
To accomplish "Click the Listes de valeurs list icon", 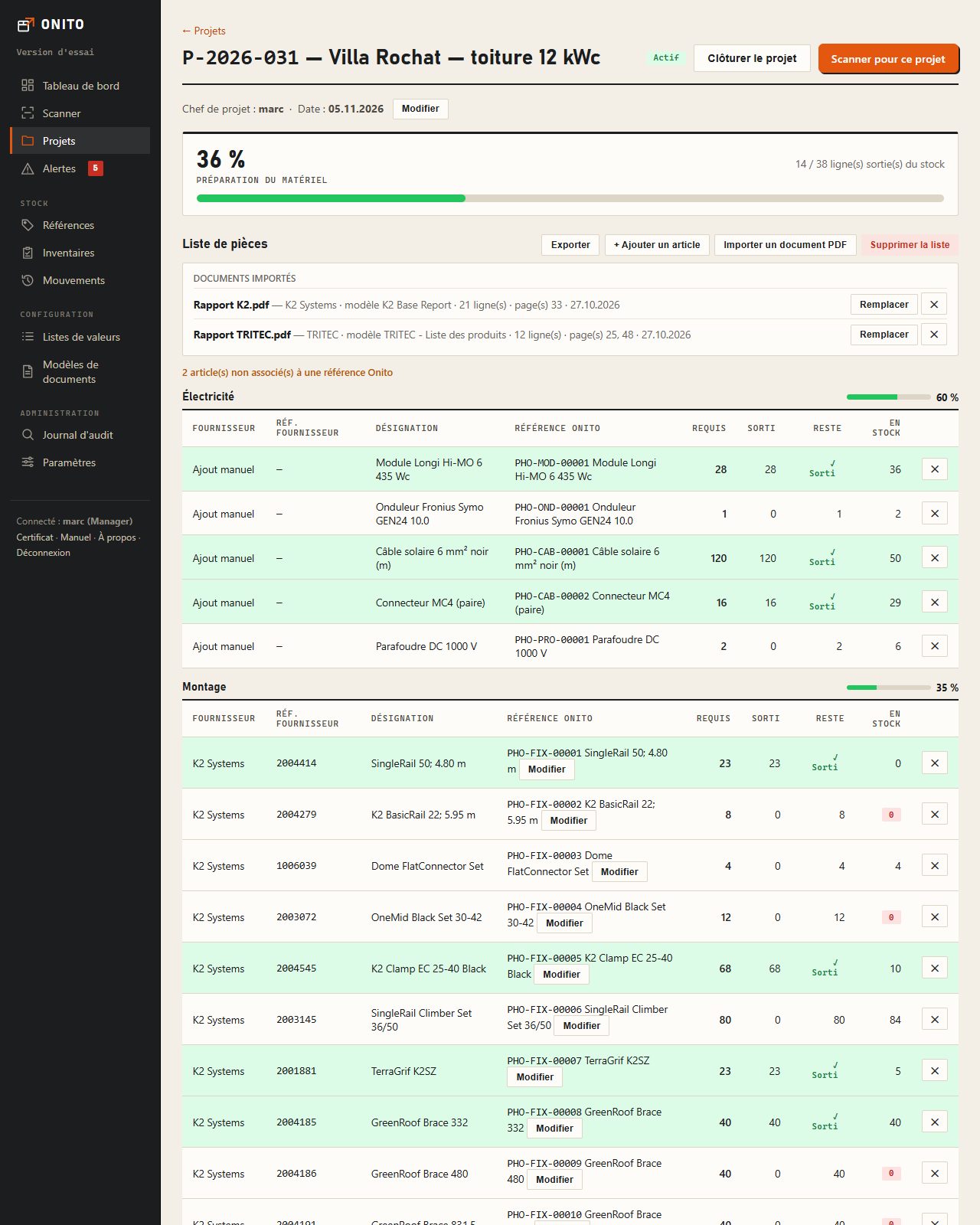I will 28,337.
